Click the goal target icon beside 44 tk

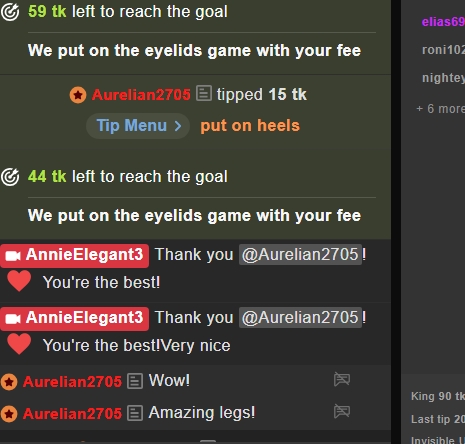click(10, 177)
